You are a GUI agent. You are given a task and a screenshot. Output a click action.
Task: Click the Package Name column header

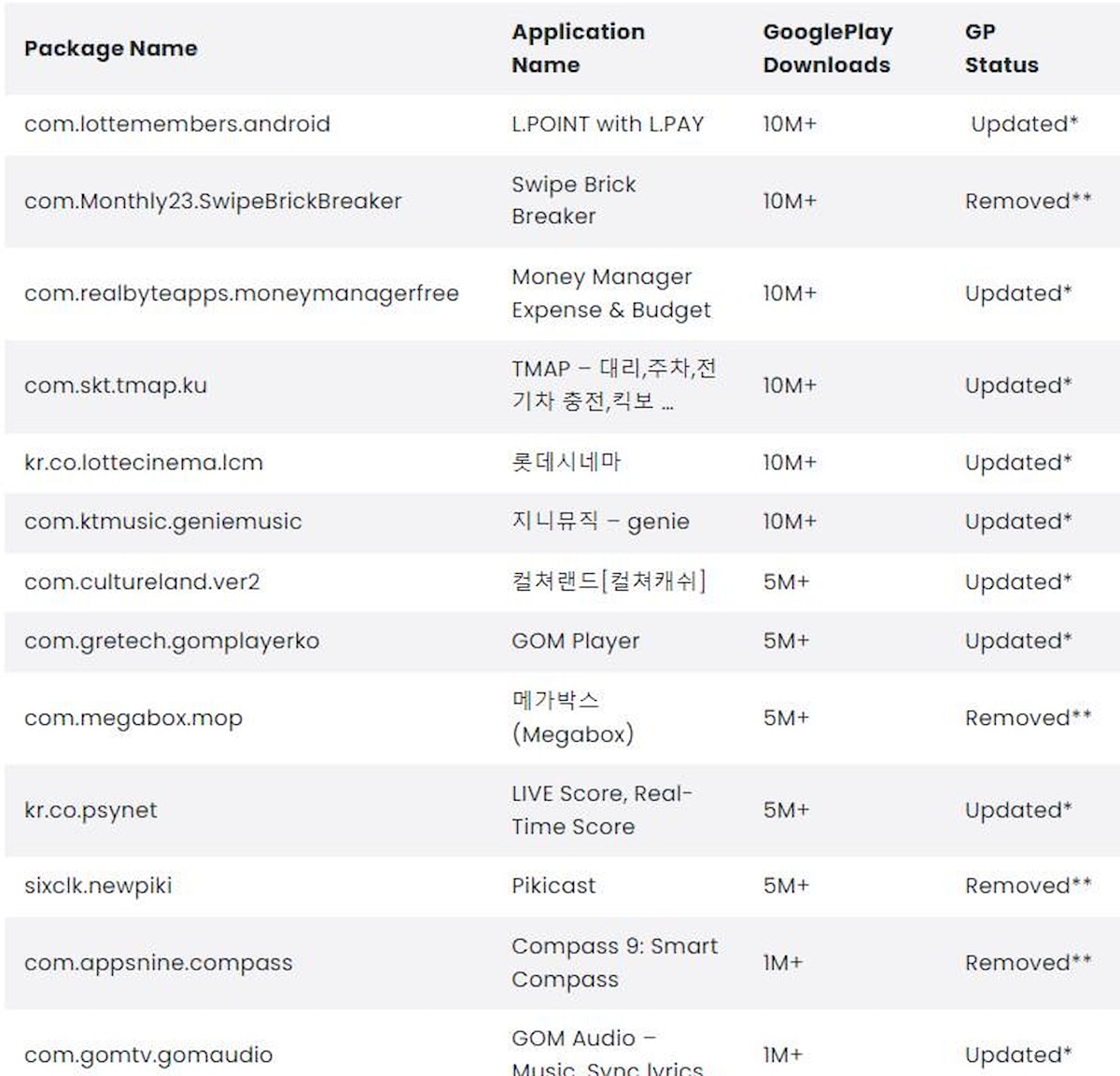click(110, 49)
